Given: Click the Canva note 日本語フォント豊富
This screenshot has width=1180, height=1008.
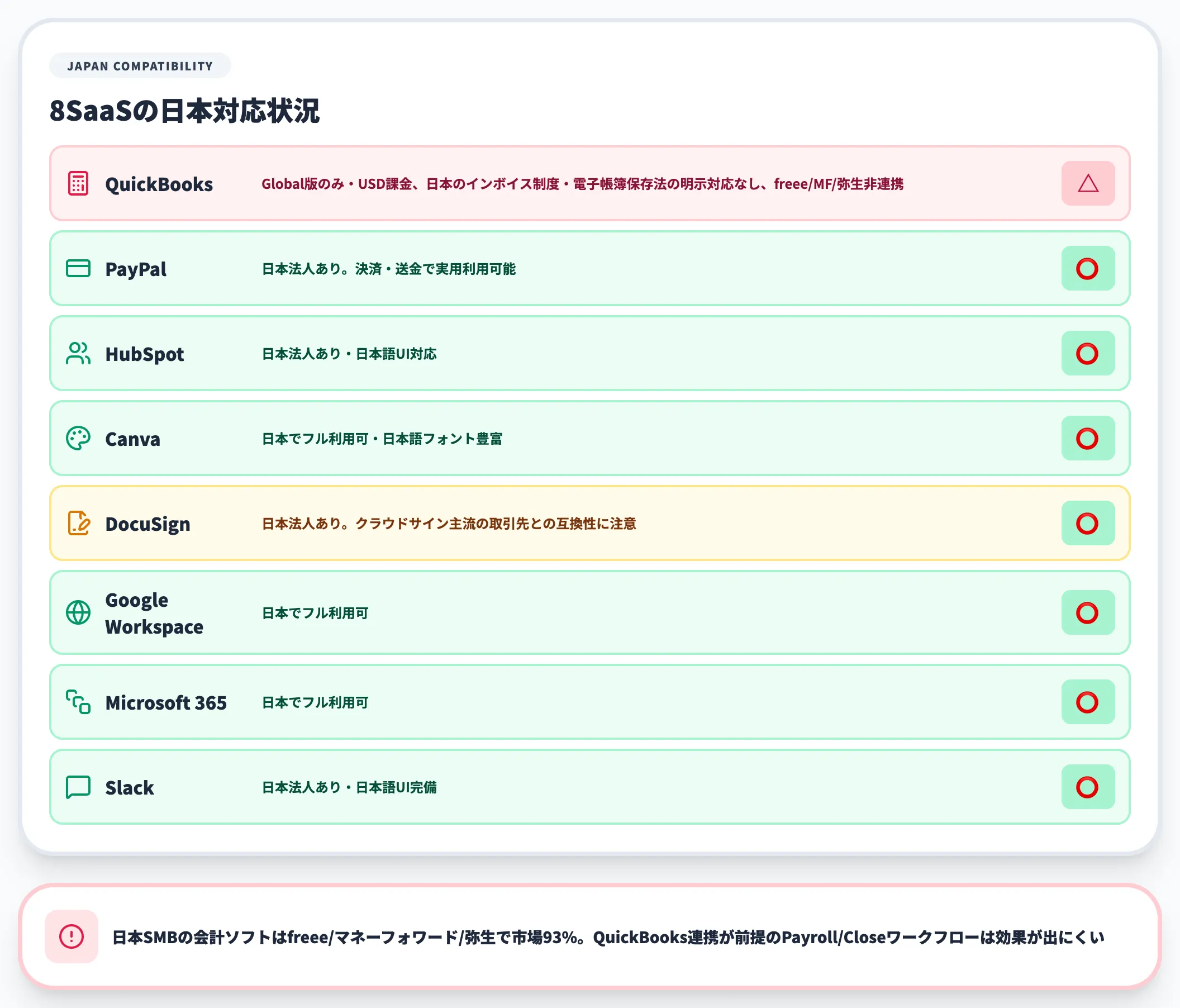Looking at the screenshot, I should pos(442,439).
